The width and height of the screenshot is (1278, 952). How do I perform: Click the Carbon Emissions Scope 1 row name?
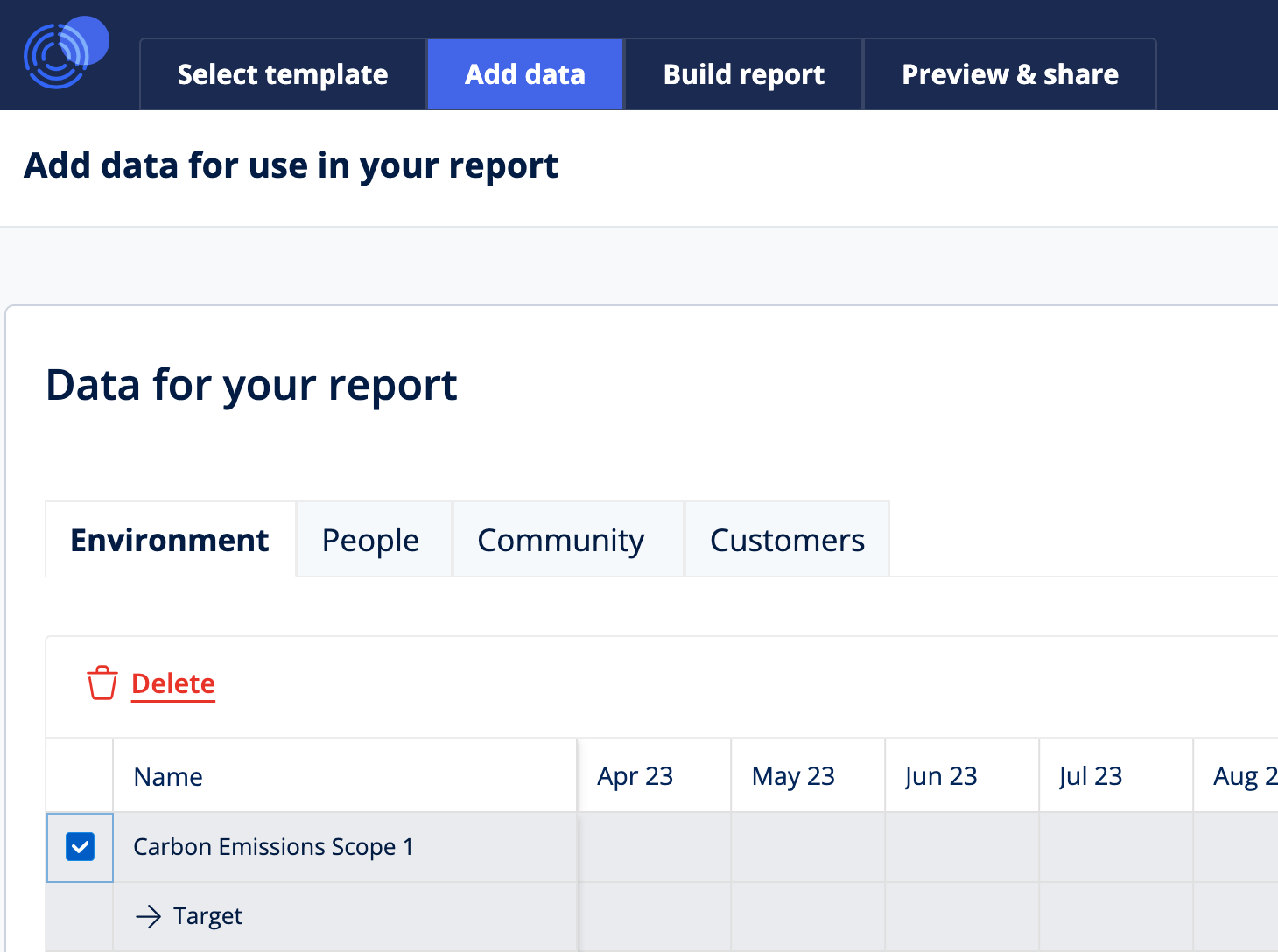pyautogui.click(x=273, y=846)
